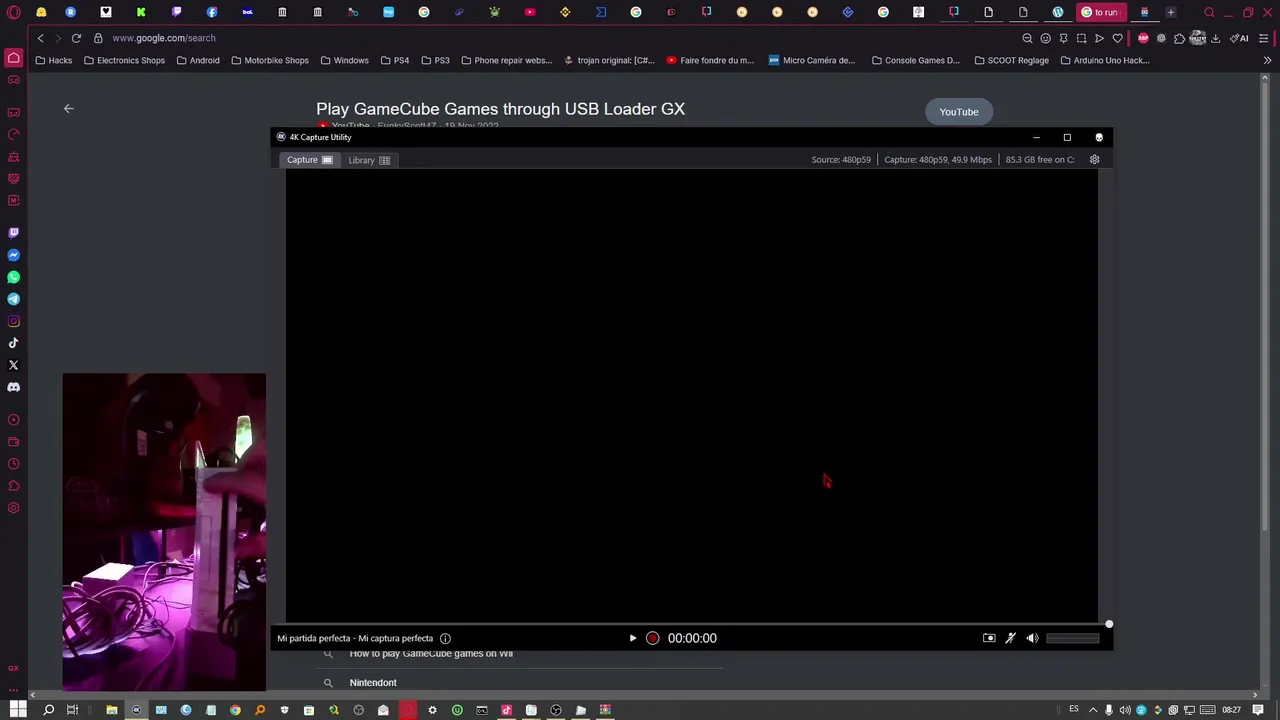Open Instagram in the browser sidebar
1280x720 pixels.
(x=13, y=321)
